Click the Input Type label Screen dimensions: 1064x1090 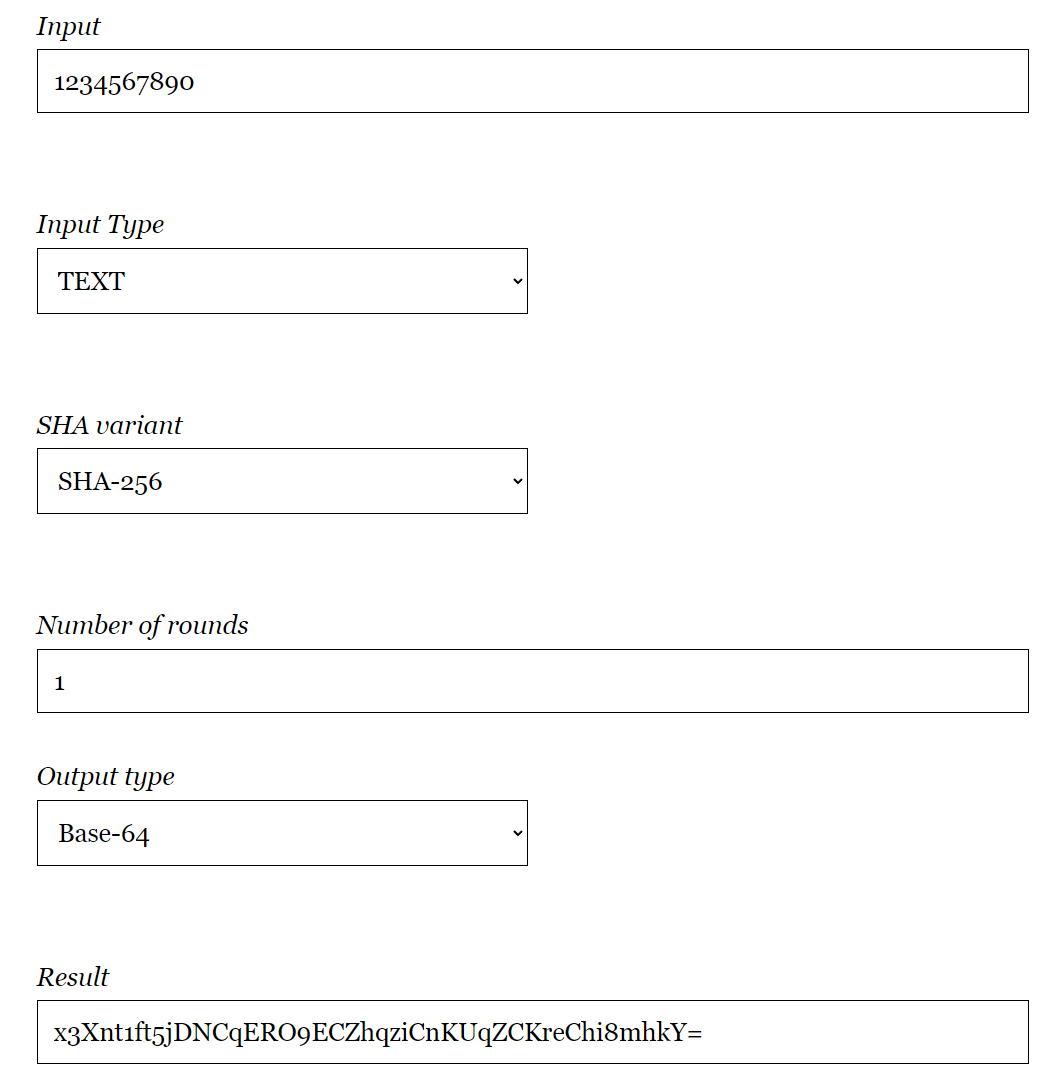[x=100, y=225]
